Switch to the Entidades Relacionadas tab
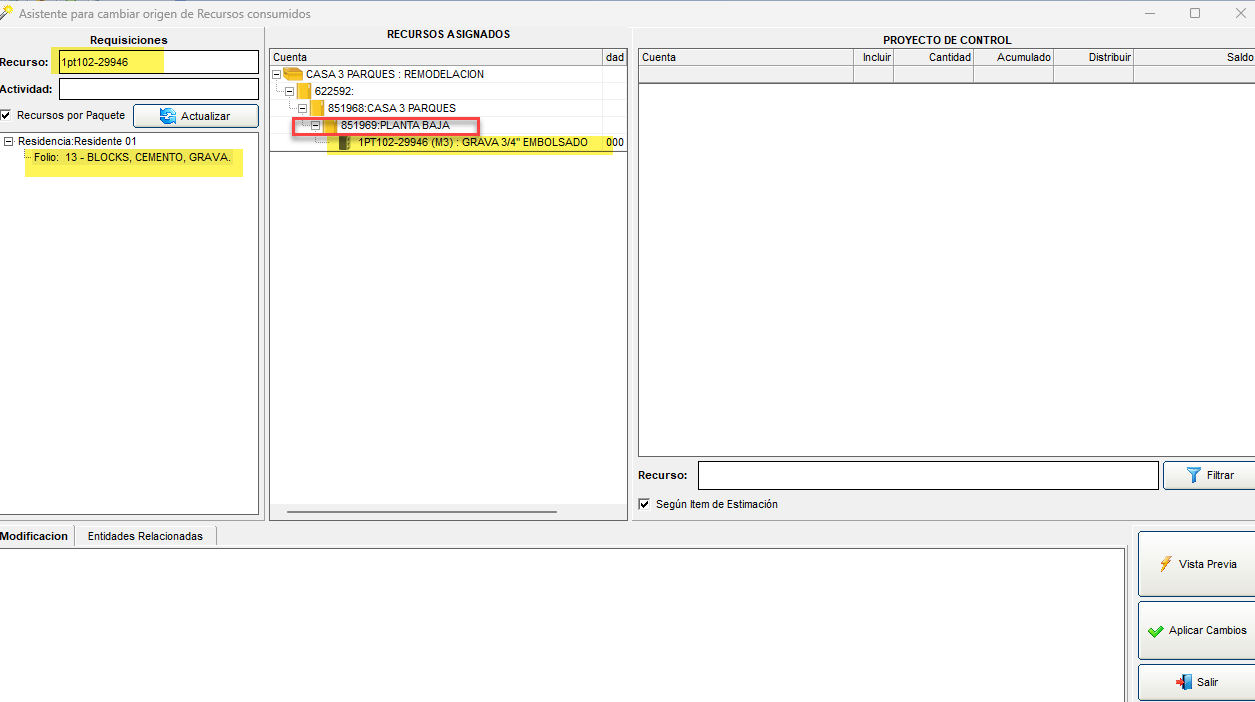 point(145,536)
